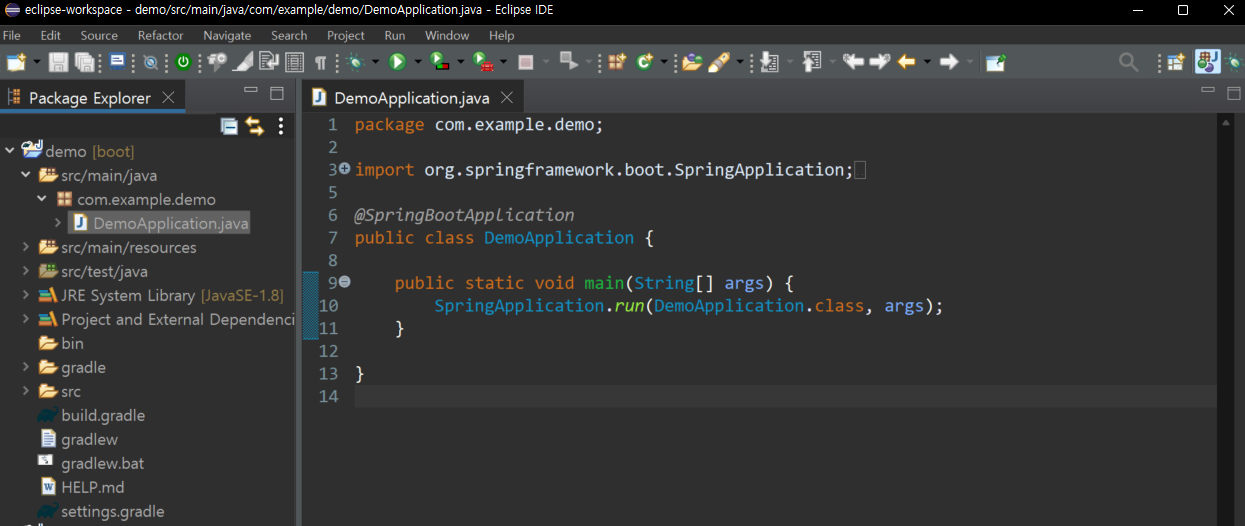Image resolution: width=1245 pixels, height=526 pixels.
Task: Jump to Last Edit Location arrow
Action: [853, 62]
